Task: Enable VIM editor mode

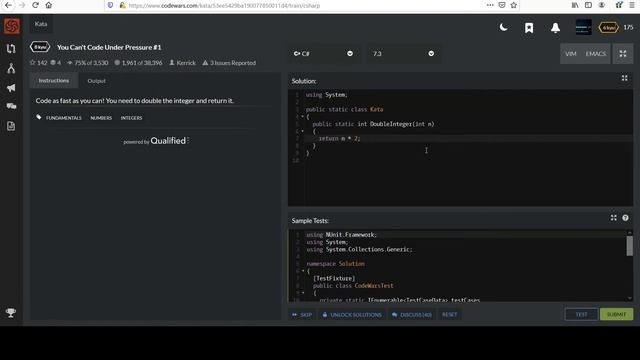Action: click(571, 54)
